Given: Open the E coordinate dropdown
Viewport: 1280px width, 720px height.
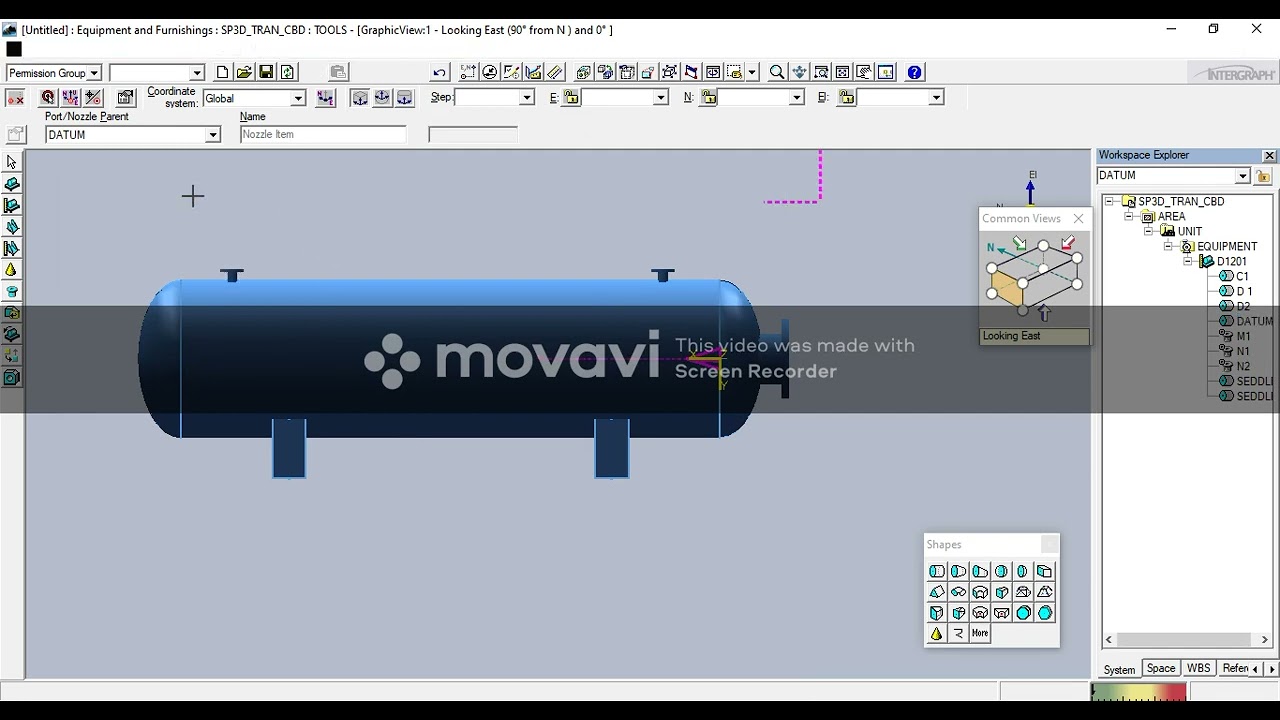Looking at the screenshot, I should pyautogui.click(x=660, y=98).
